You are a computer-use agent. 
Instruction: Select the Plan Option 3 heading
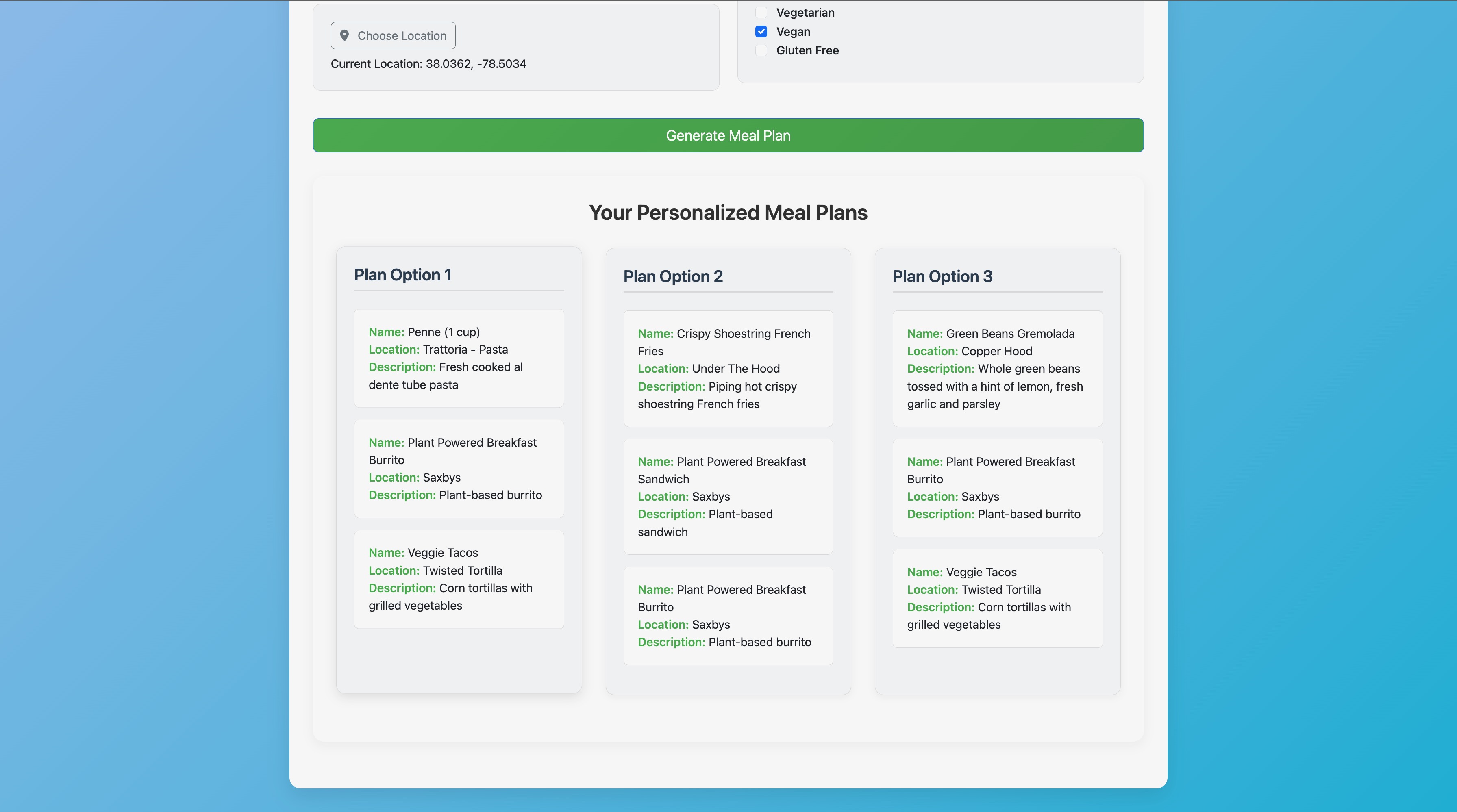(942, 276)
